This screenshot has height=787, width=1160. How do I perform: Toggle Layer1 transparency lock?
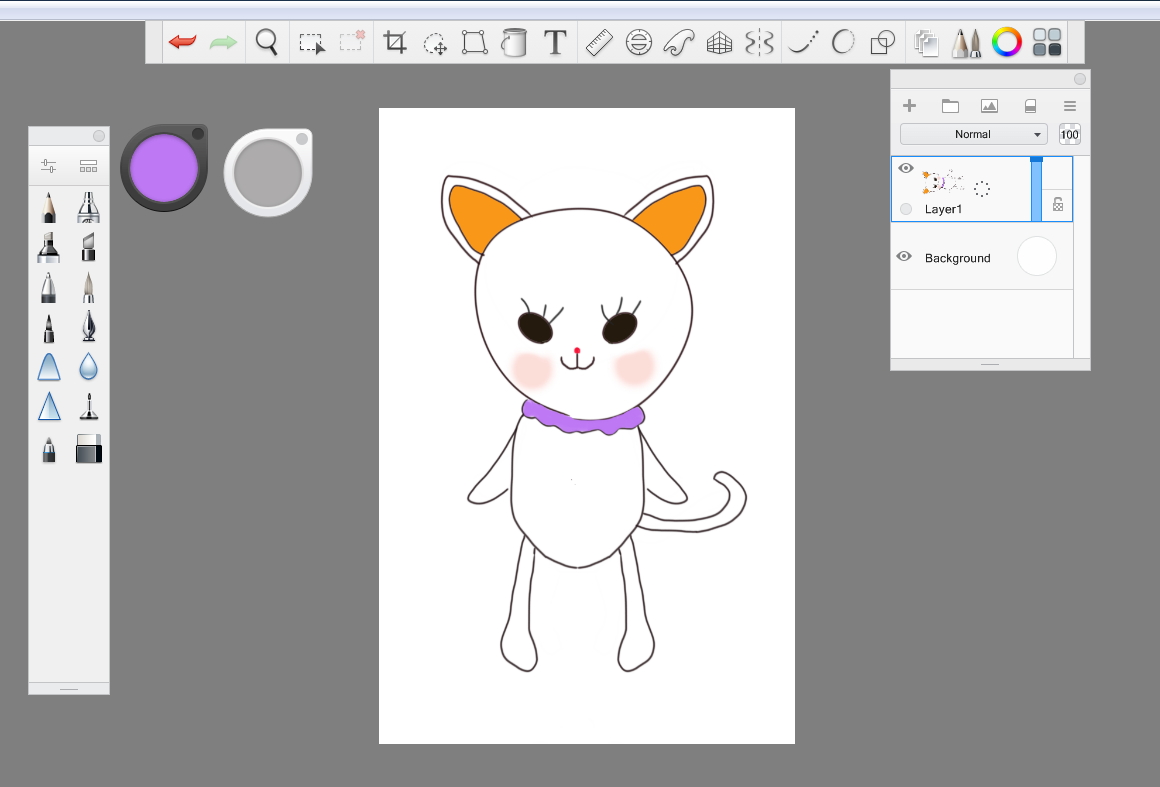tap(1058, 204)
